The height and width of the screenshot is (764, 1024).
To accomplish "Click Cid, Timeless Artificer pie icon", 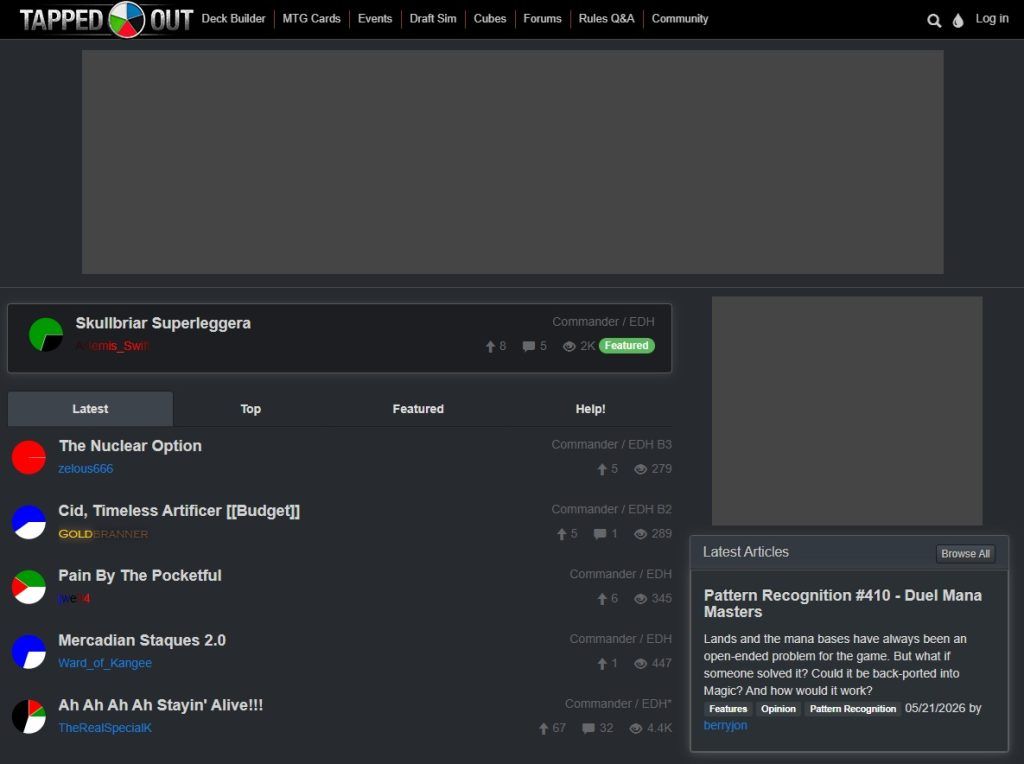I will [29, 522].
